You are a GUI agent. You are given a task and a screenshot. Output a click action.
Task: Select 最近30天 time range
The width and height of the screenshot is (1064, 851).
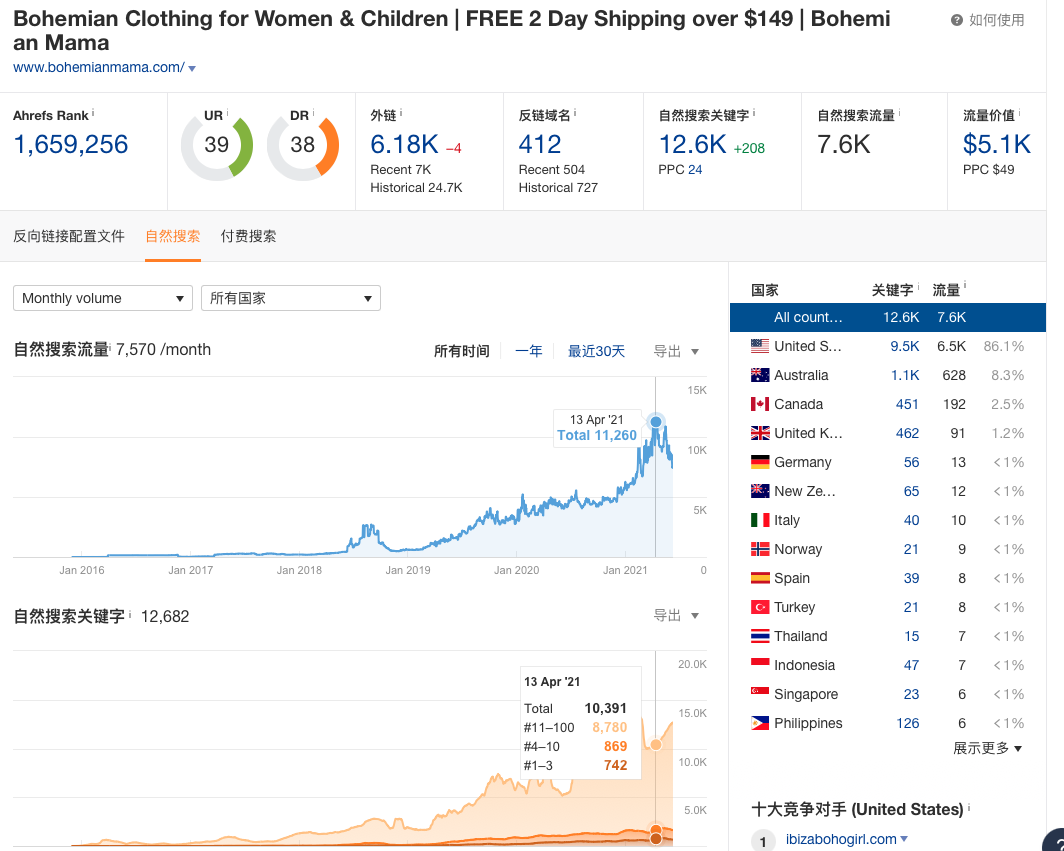[x=596, y=351]
